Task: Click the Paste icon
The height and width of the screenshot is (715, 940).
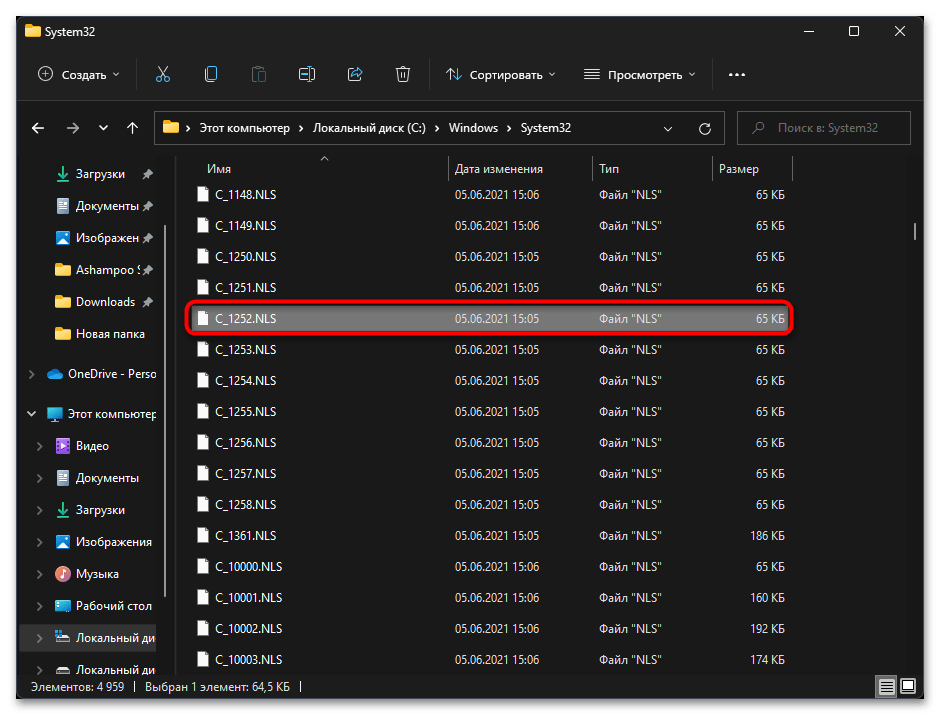Action: 258,74
